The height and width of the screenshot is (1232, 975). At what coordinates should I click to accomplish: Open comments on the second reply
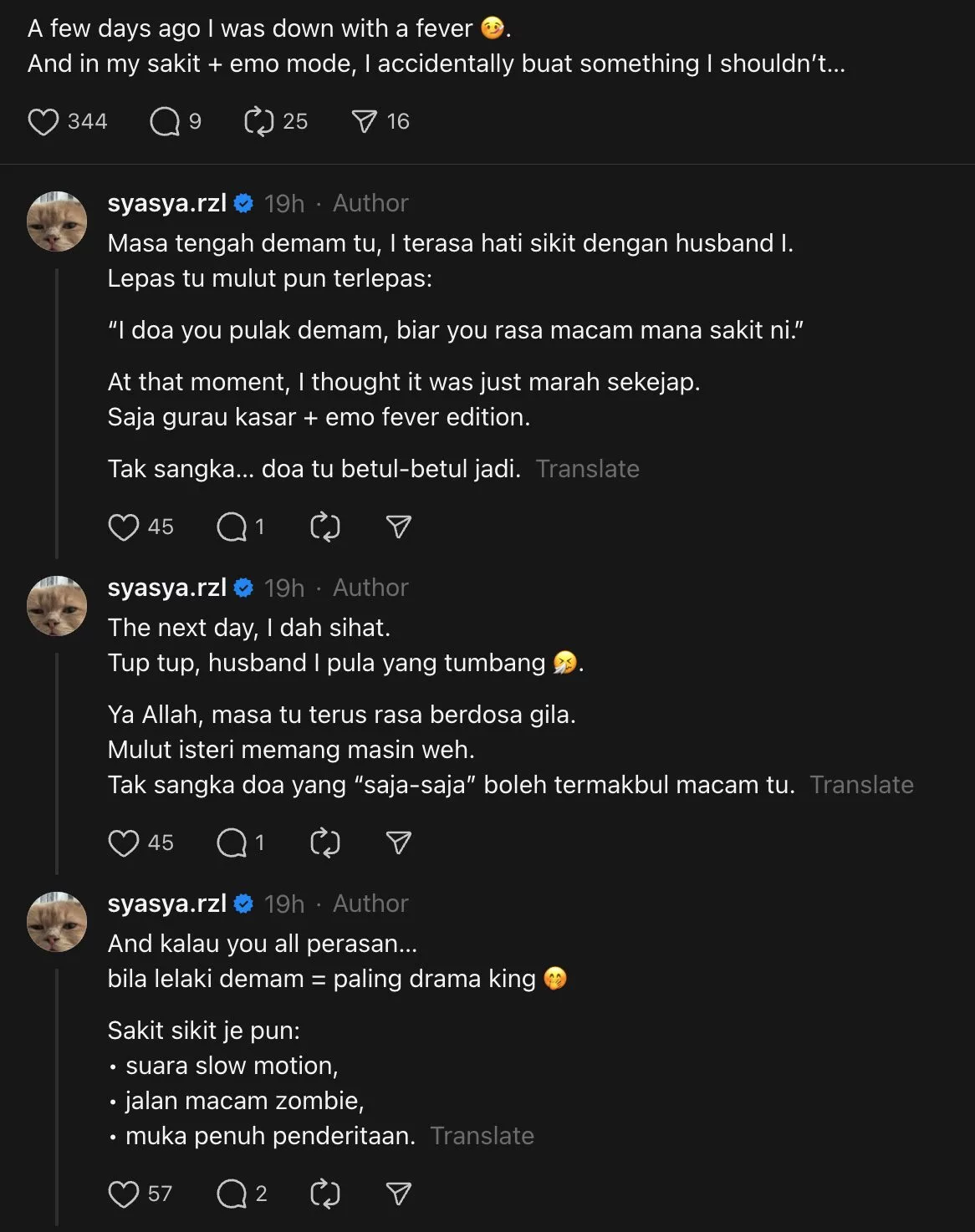[x=232, y=843]
